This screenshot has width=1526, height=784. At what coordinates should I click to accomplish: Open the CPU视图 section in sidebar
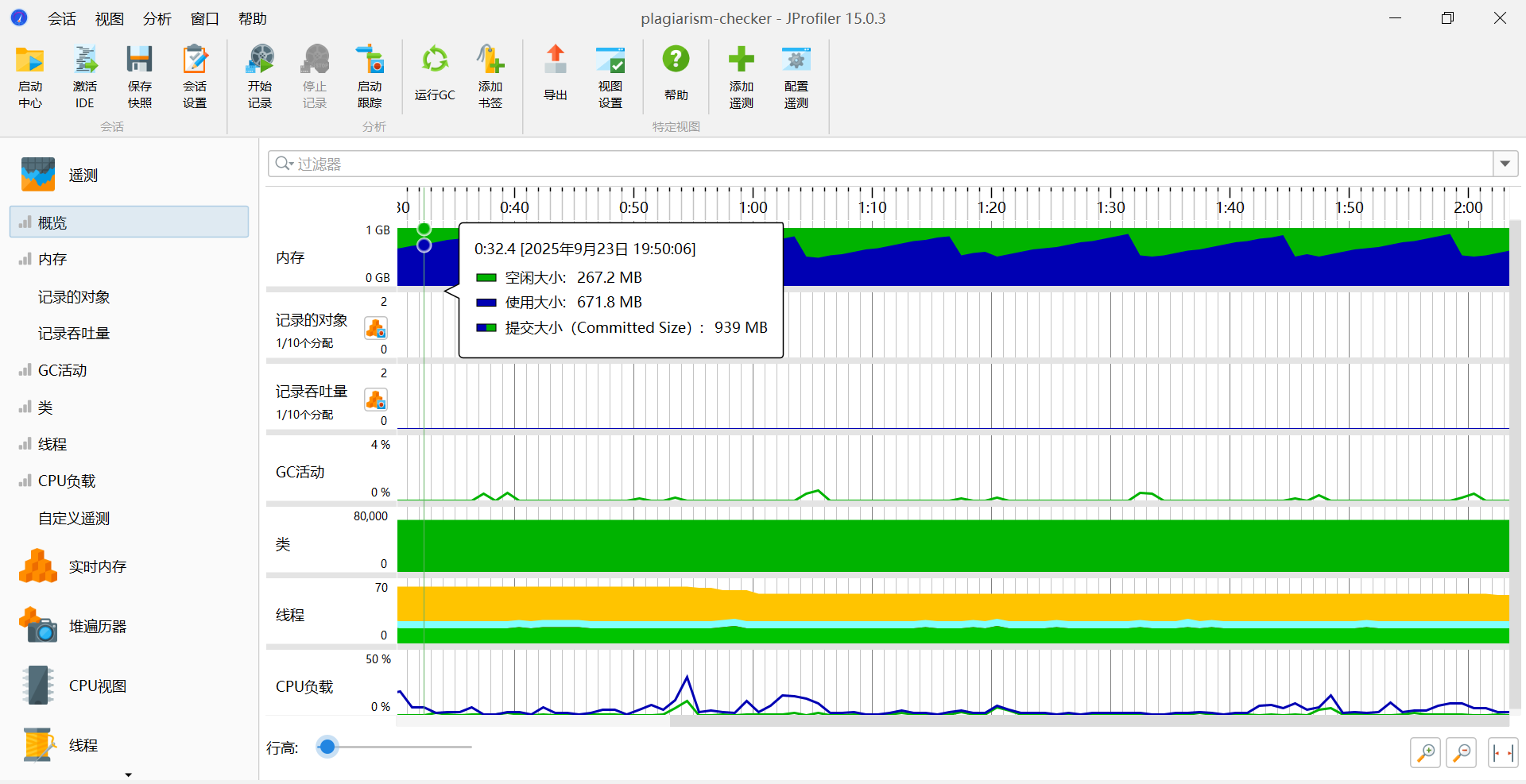pos(73,686)
